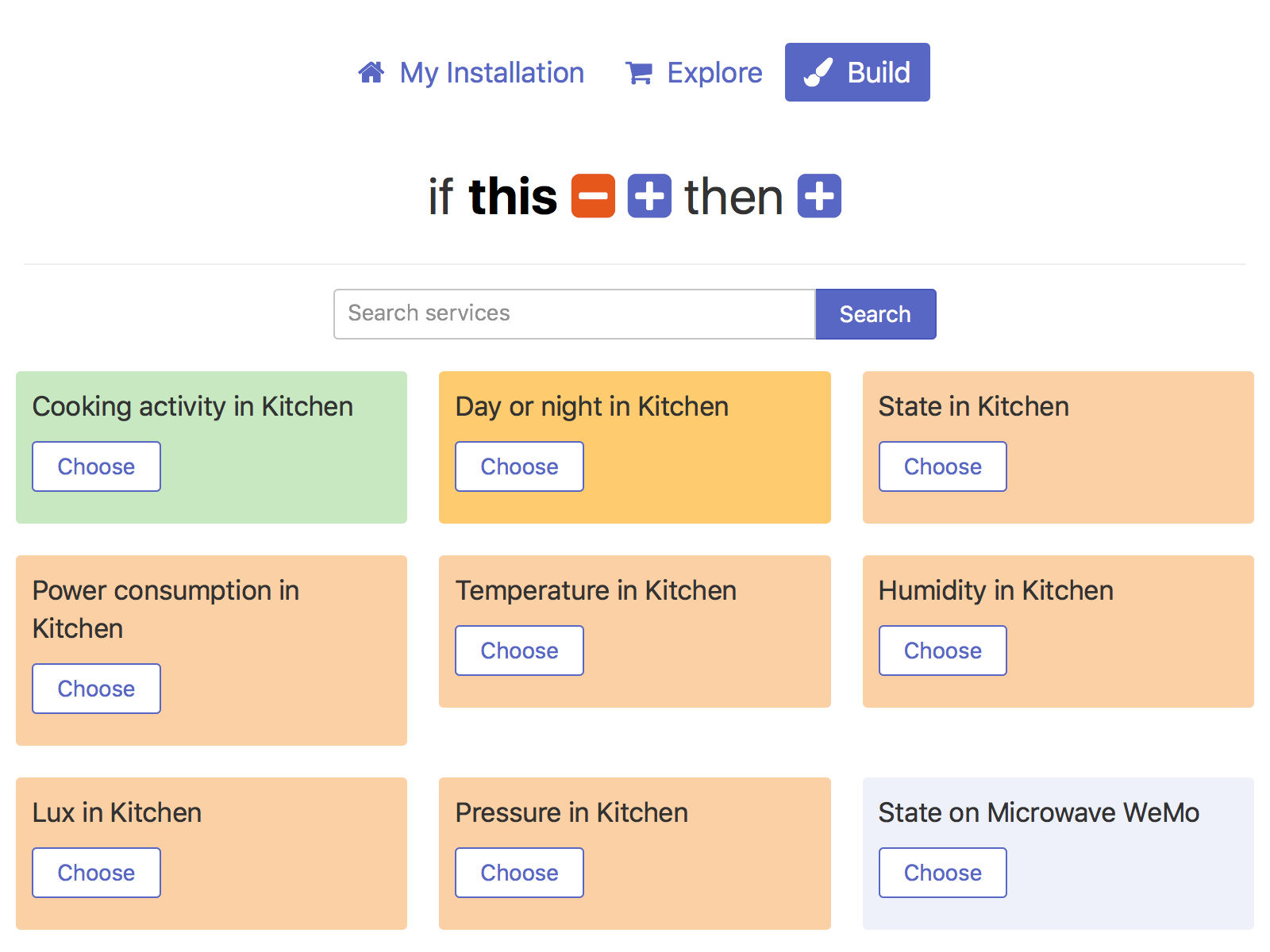The height and width of the screenshot is (952, 1270).
Task: Choose Day or night in Kitchen
Action: (519, 466)
